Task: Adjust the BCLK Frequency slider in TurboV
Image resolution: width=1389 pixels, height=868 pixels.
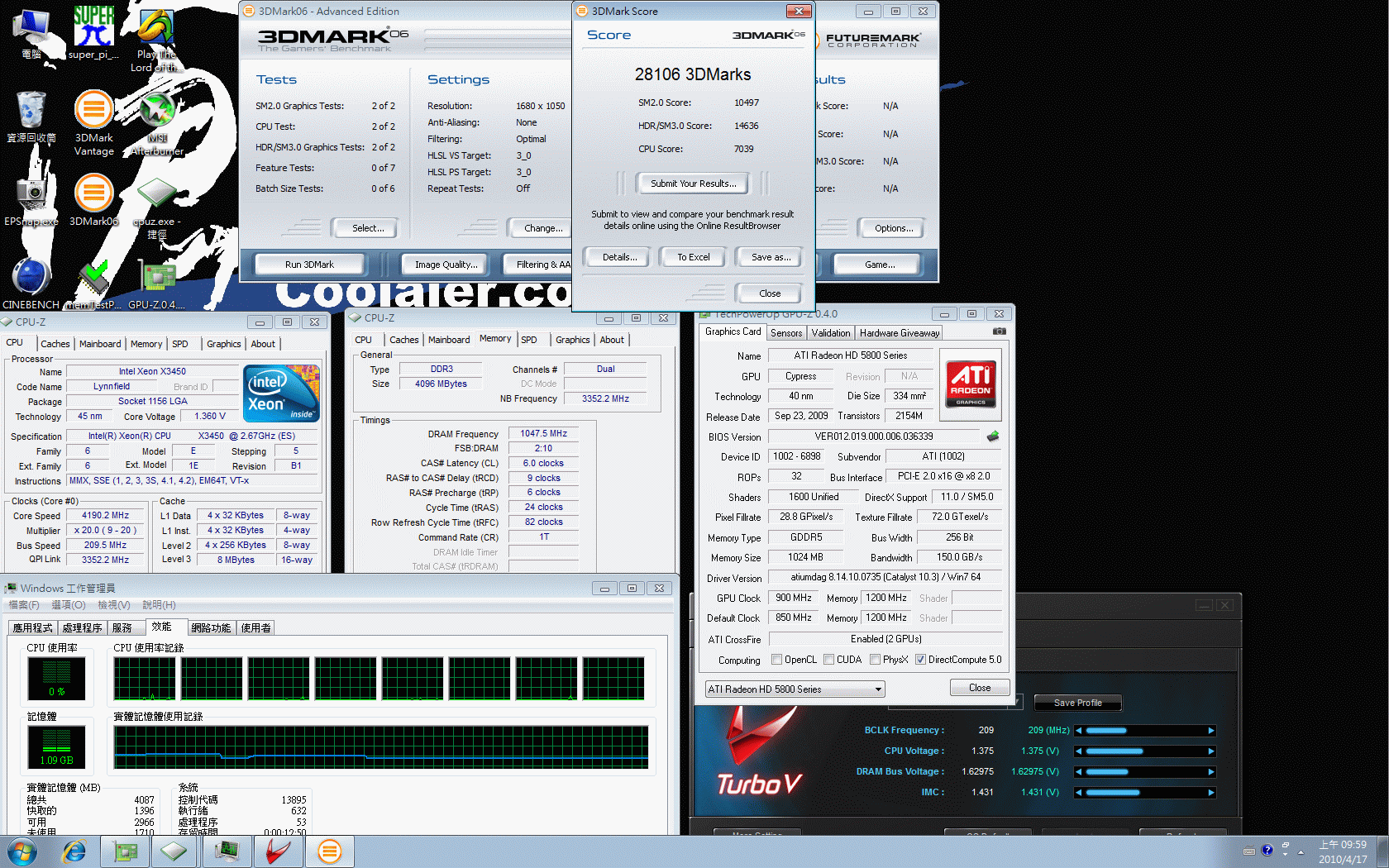Action: click(1144, 731)
